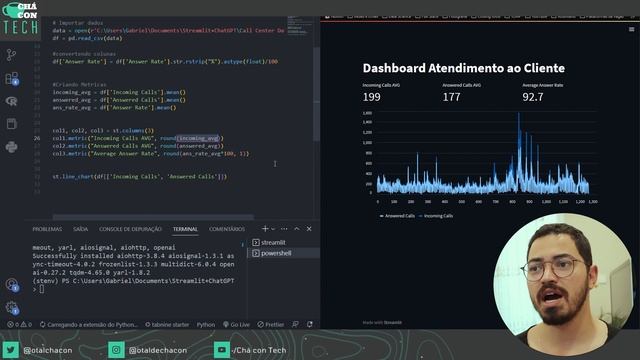
Task: Switch to the SAÍDA tab
Action: pyautogui.click(x=80, y=229)
